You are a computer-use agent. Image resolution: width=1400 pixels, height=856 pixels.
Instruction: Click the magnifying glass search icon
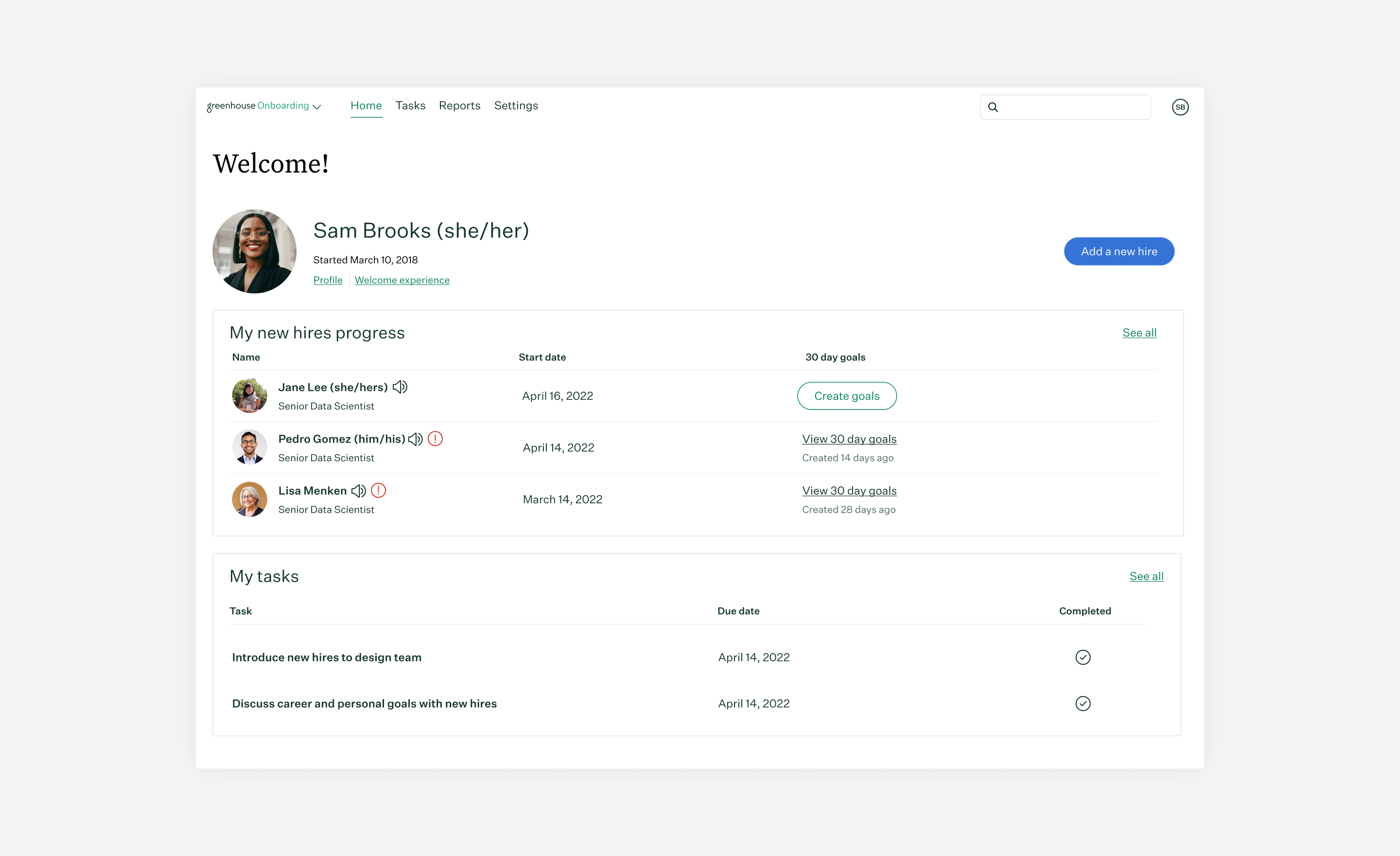click(x=993, y=107)
